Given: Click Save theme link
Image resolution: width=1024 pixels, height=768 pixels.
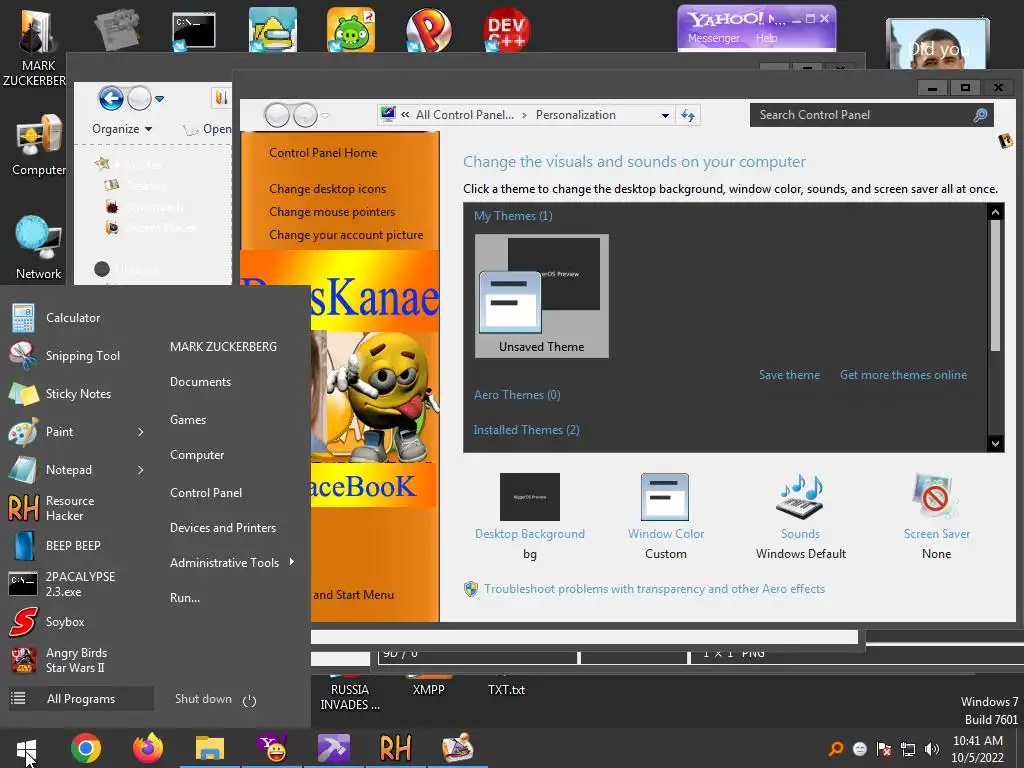Looking at the screenshot, I should coord(789,375).
